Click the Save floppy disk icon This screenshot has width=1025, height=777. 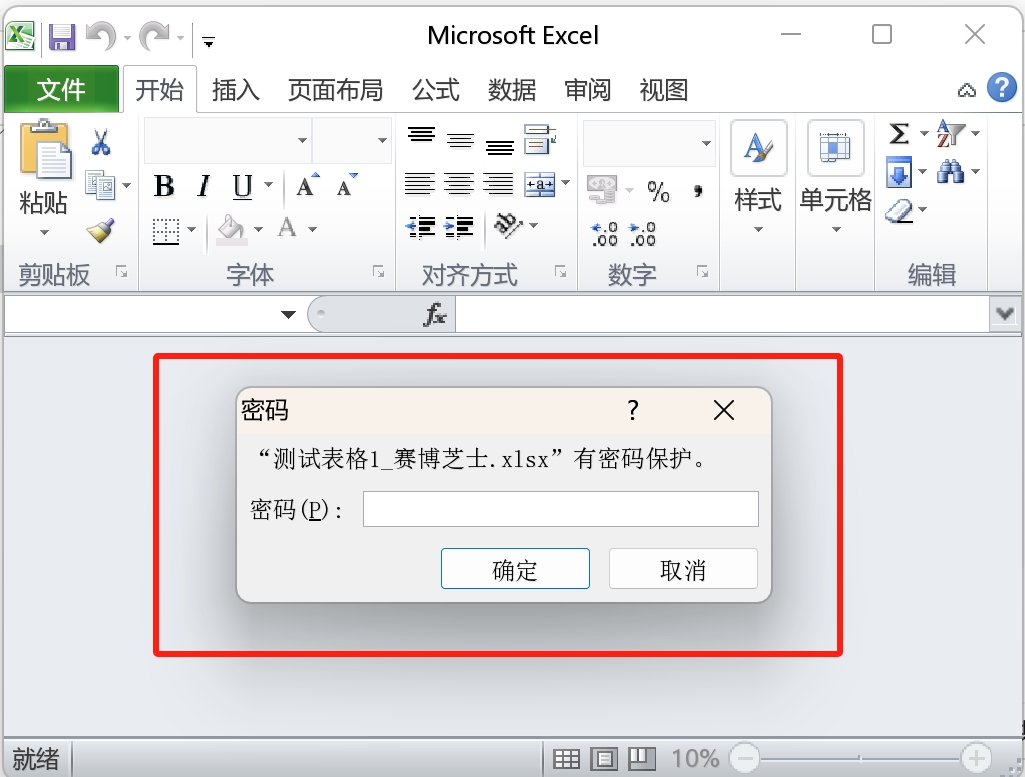pyautogui.click(x=62, y=37)
